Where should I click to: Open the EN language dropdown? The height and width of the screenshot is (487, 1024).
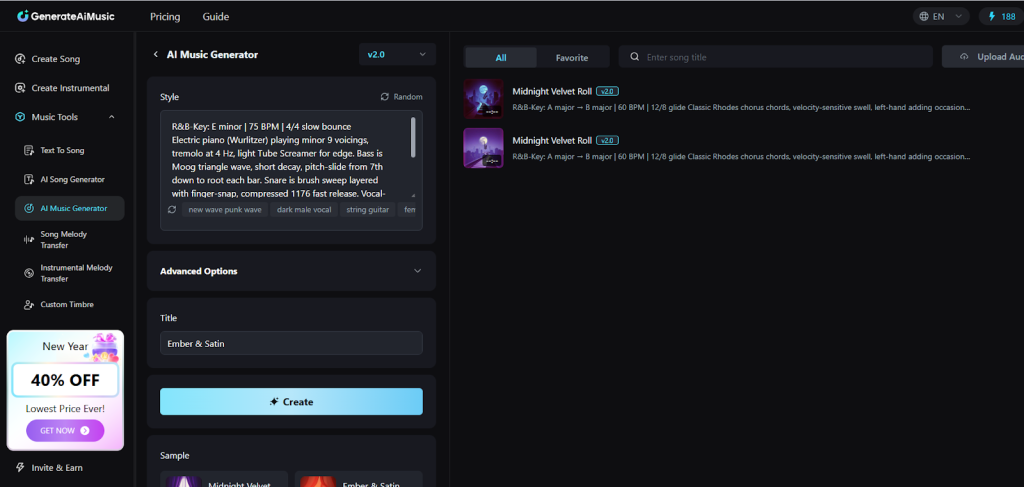coord(941,16)
